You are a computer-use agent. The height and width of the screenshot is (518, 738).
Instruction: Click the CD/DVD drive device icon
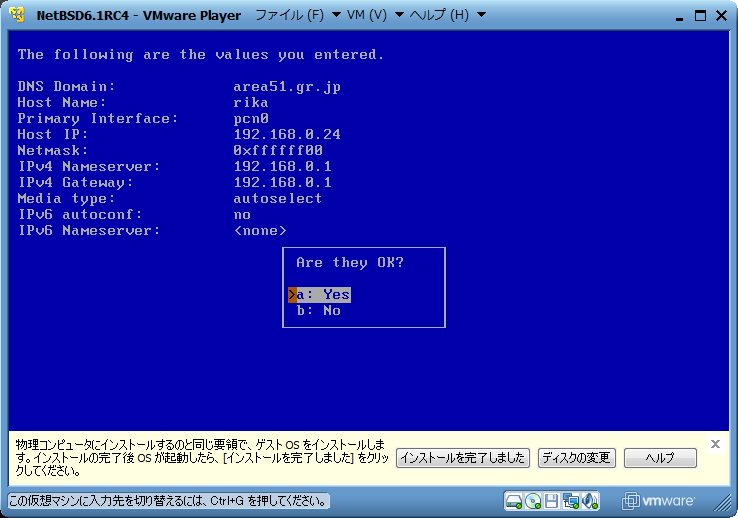click(533, 501)
